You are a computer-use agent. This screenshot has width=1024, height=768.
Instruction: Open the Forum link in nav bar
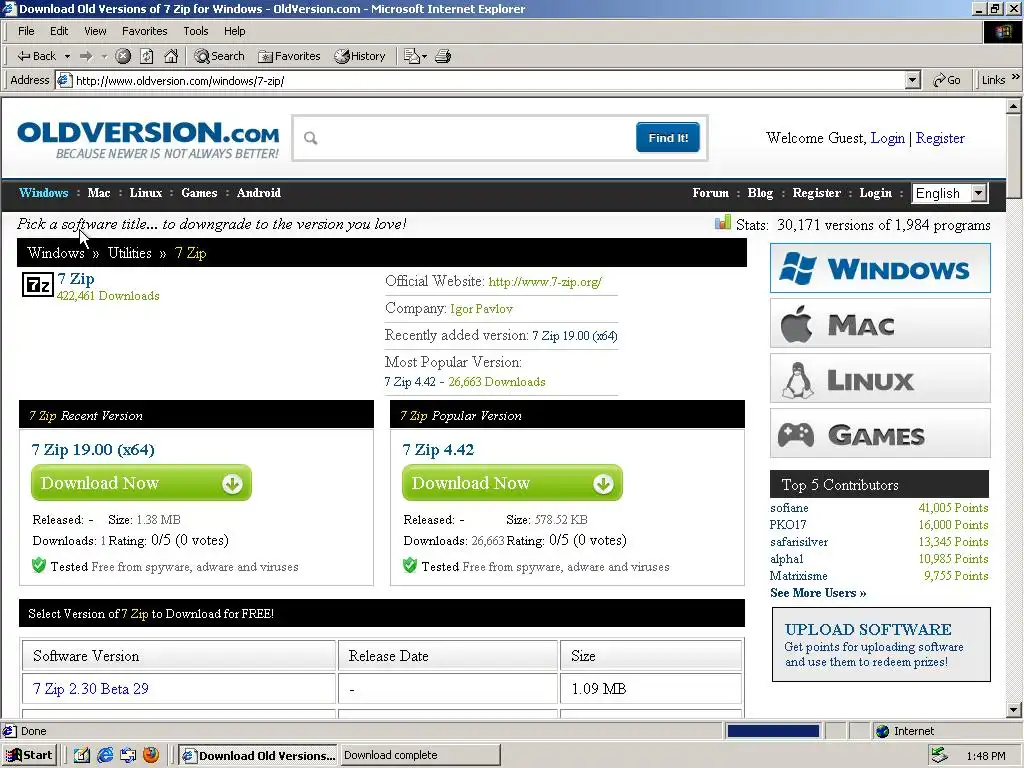(711, 193)
